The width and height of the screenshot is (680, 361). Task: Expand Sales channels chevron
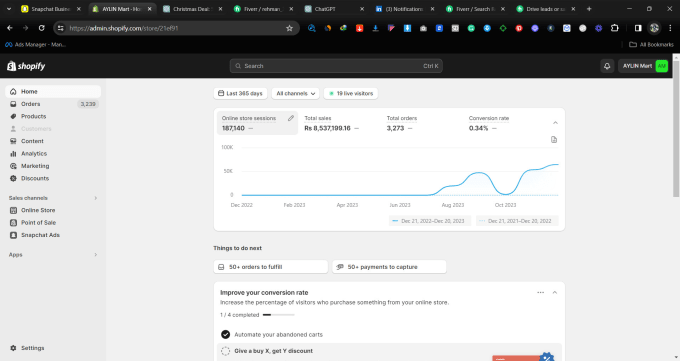tap(95, 198)
